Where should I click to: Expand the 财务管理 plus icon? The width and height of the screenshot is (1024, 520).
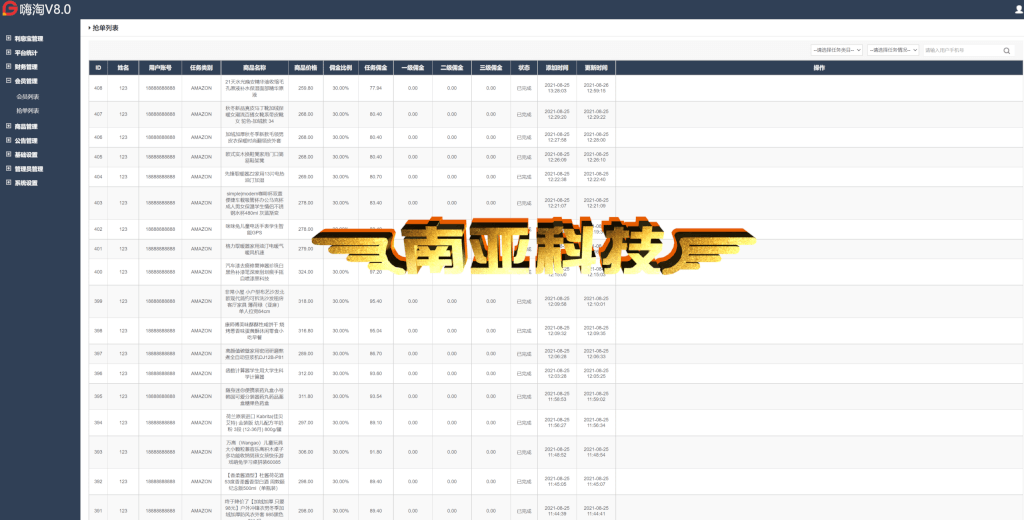click(8, 67)
